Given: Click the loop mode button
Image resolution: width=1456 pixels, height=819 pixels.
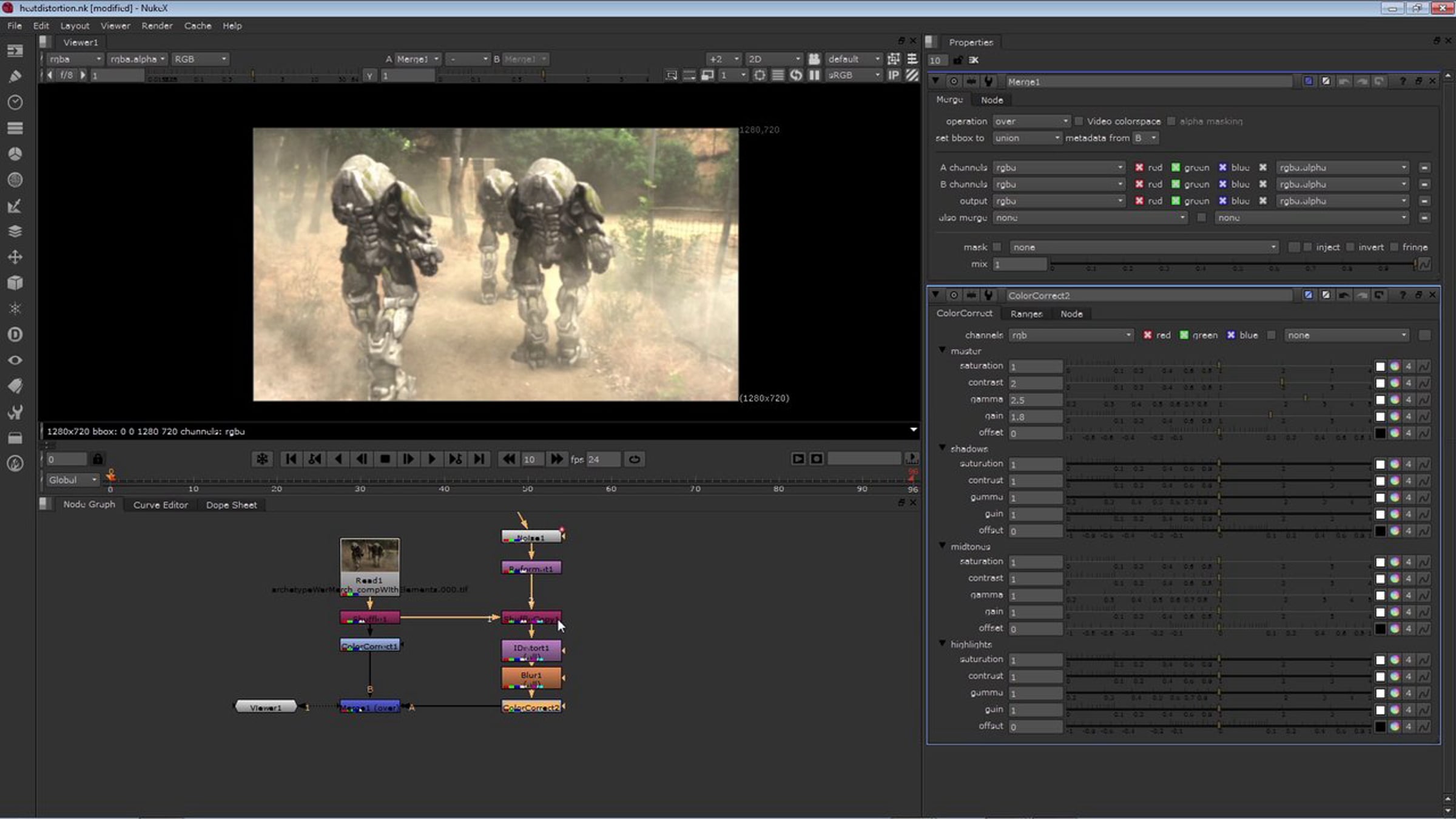Looking at the screenshot, I should coord(635,459).
